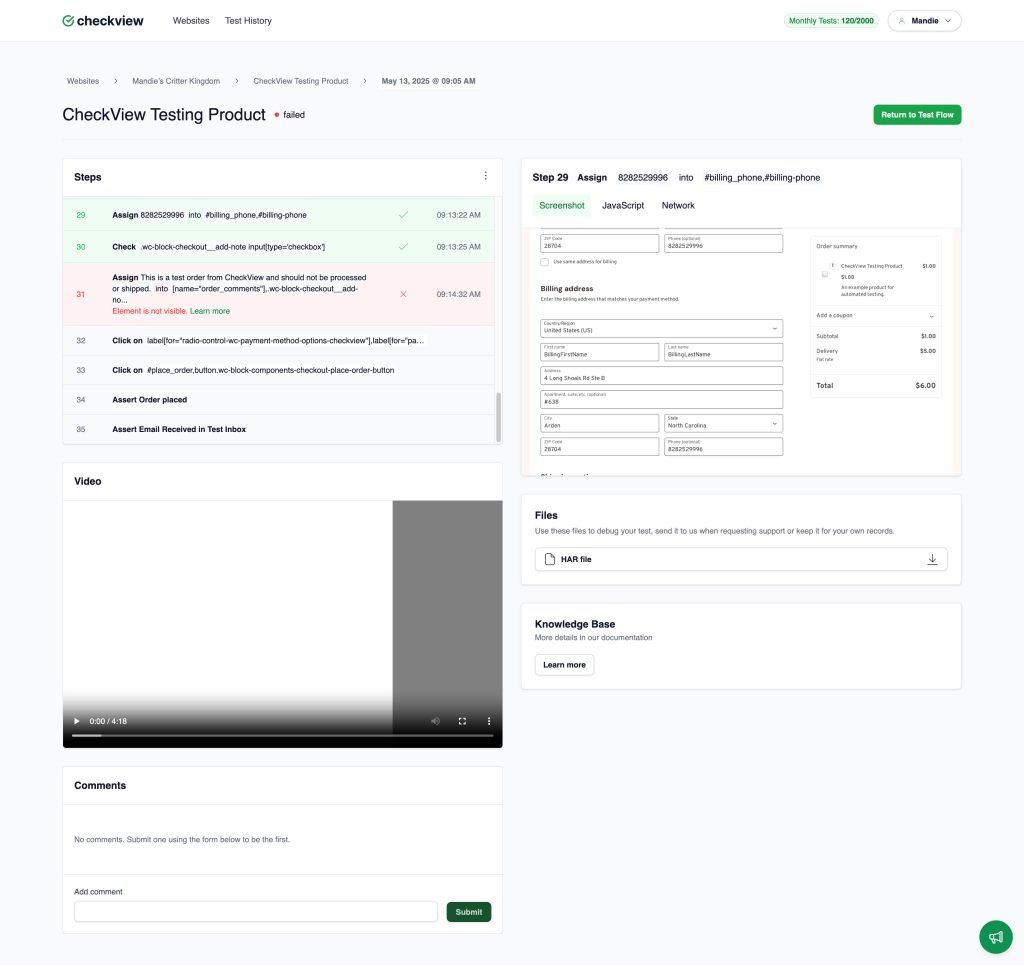Image resolution: width=1024 pixels, height=965 pixels.
Task: Click the 09:14:32 AM timestamp
Action: click(x=458, y=294)
